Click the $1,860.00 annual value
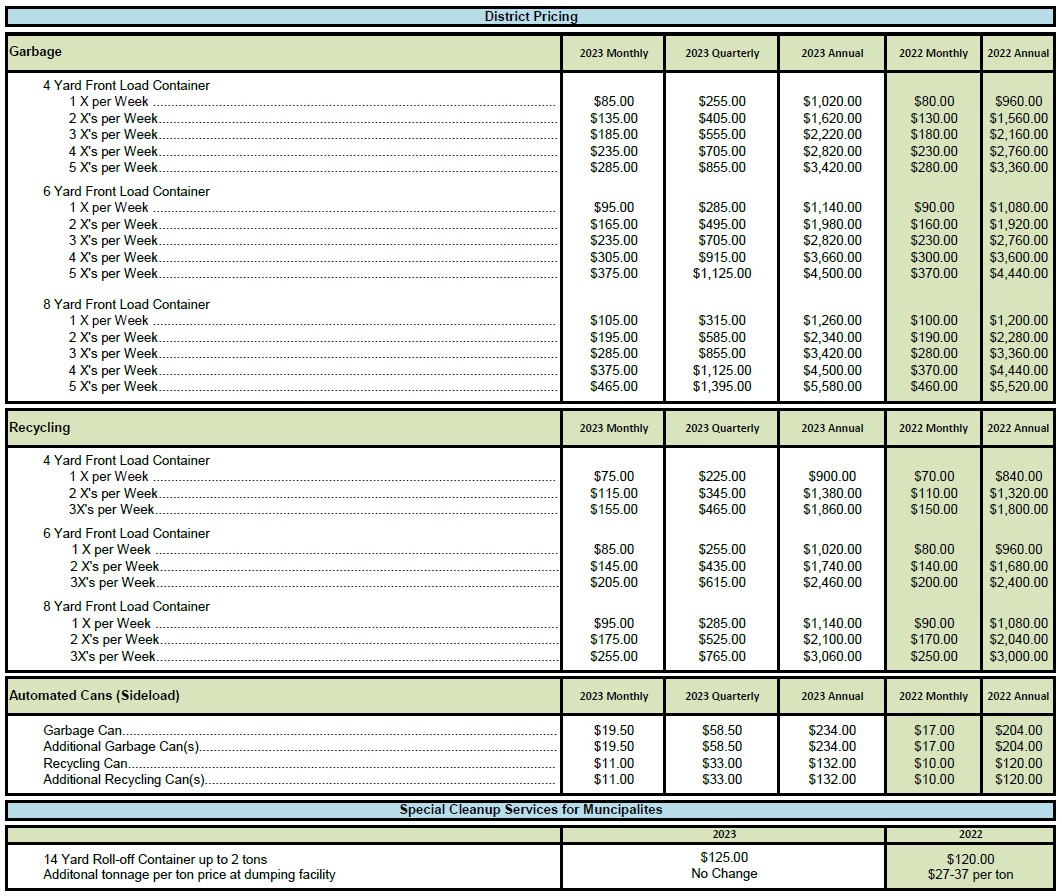 (832, 509)
